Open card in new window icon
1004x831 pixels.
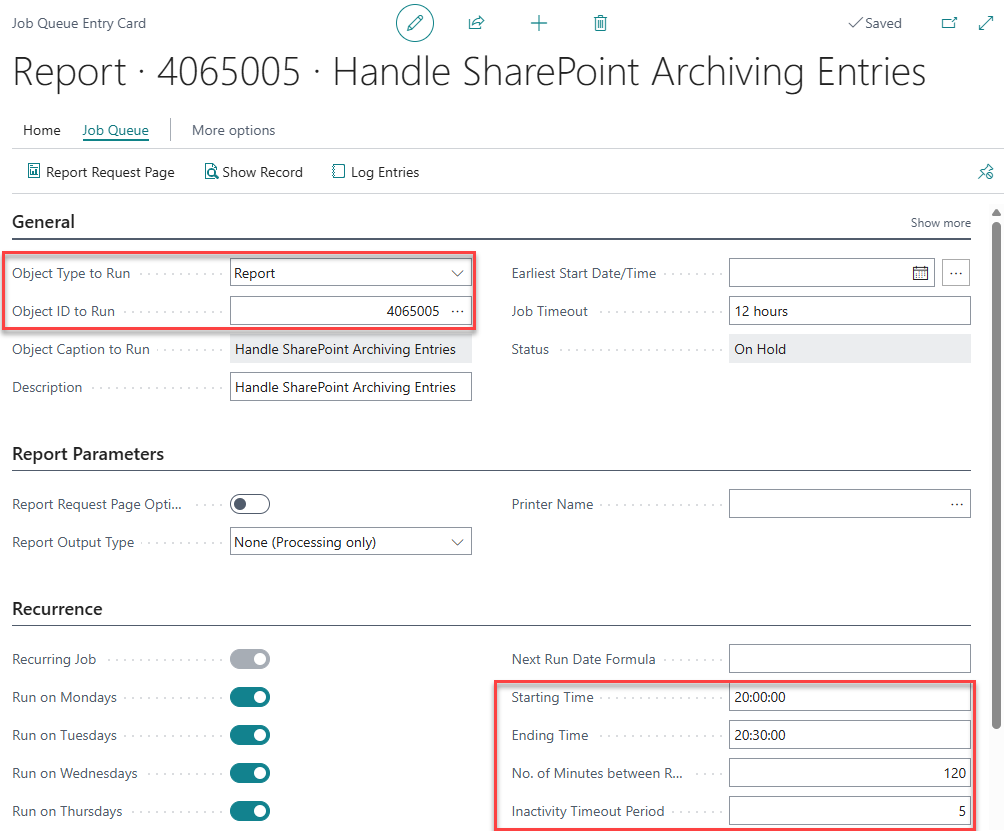click(x=949, y=23)
